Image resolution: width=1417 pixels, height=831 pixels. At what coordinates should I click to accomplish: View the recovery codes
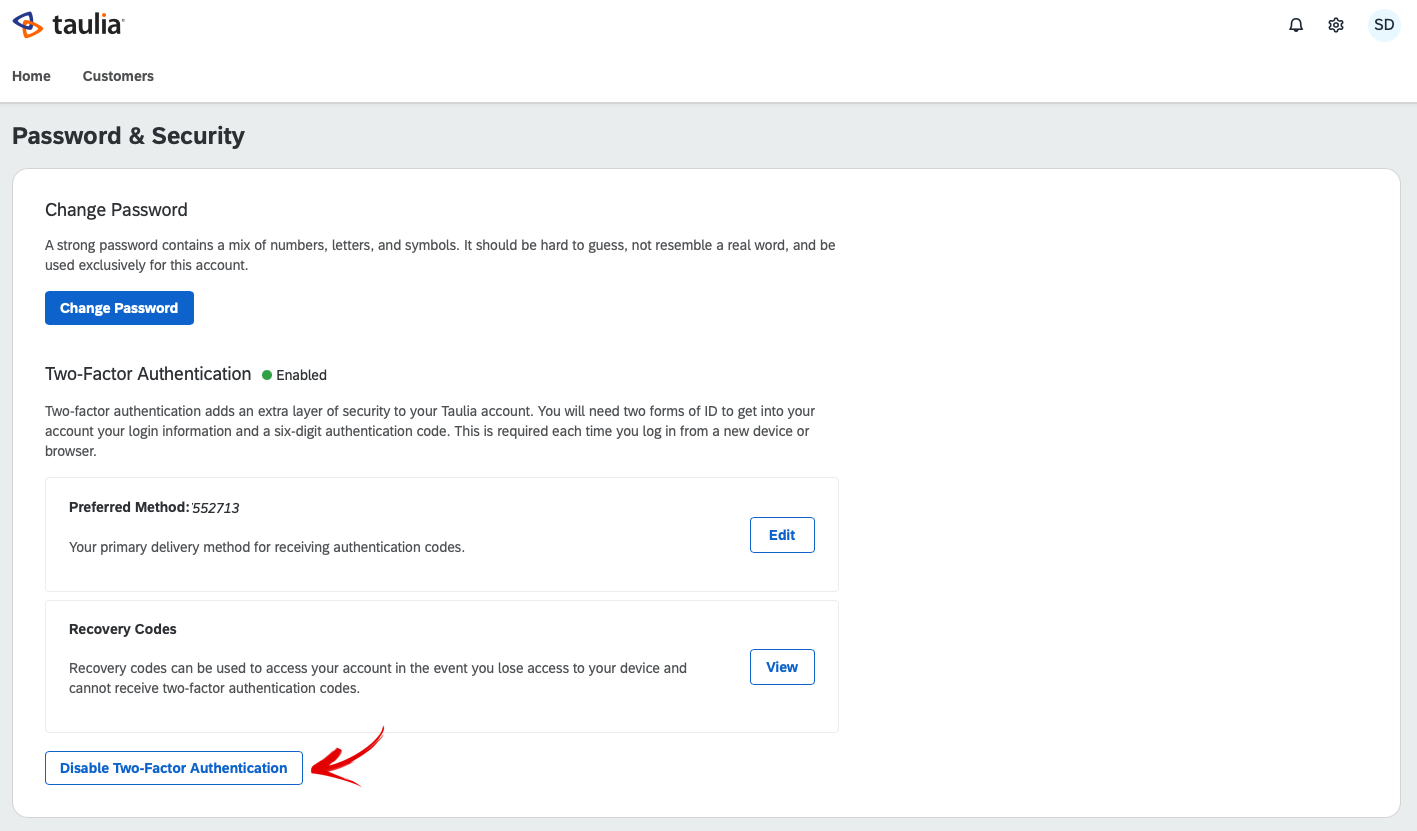pyautogui.click(x=782, y=667)
